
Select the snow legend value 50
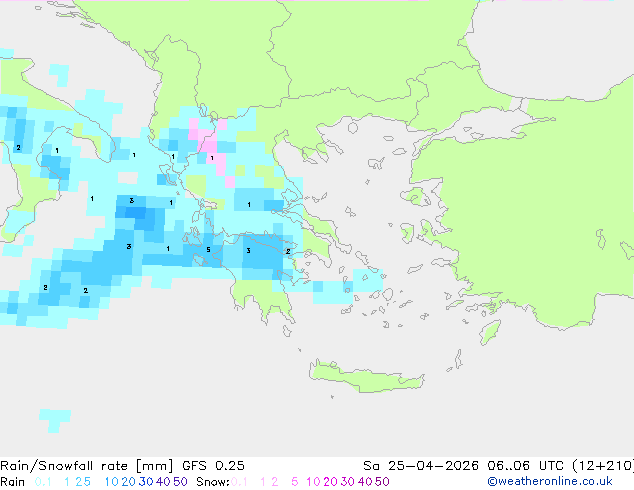[x=382, y=482]
